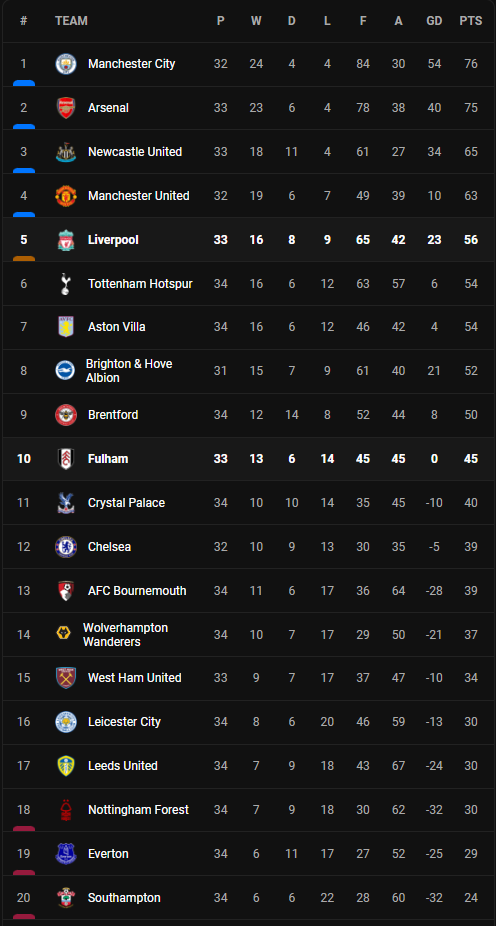Click the Wolverhampton Wanderers wolf logo
The height and width of the screenshot is (926, 496).
63,634
